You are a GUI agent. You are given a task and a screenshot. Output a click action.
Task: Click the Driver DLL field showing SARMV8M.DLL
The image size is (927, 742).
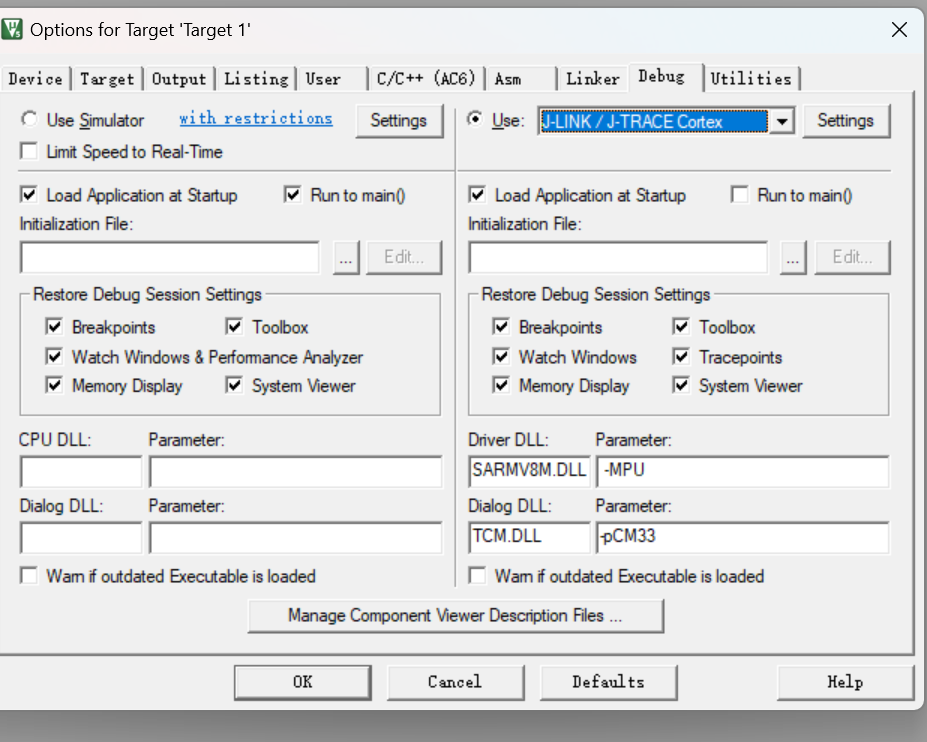click(529, 471)
